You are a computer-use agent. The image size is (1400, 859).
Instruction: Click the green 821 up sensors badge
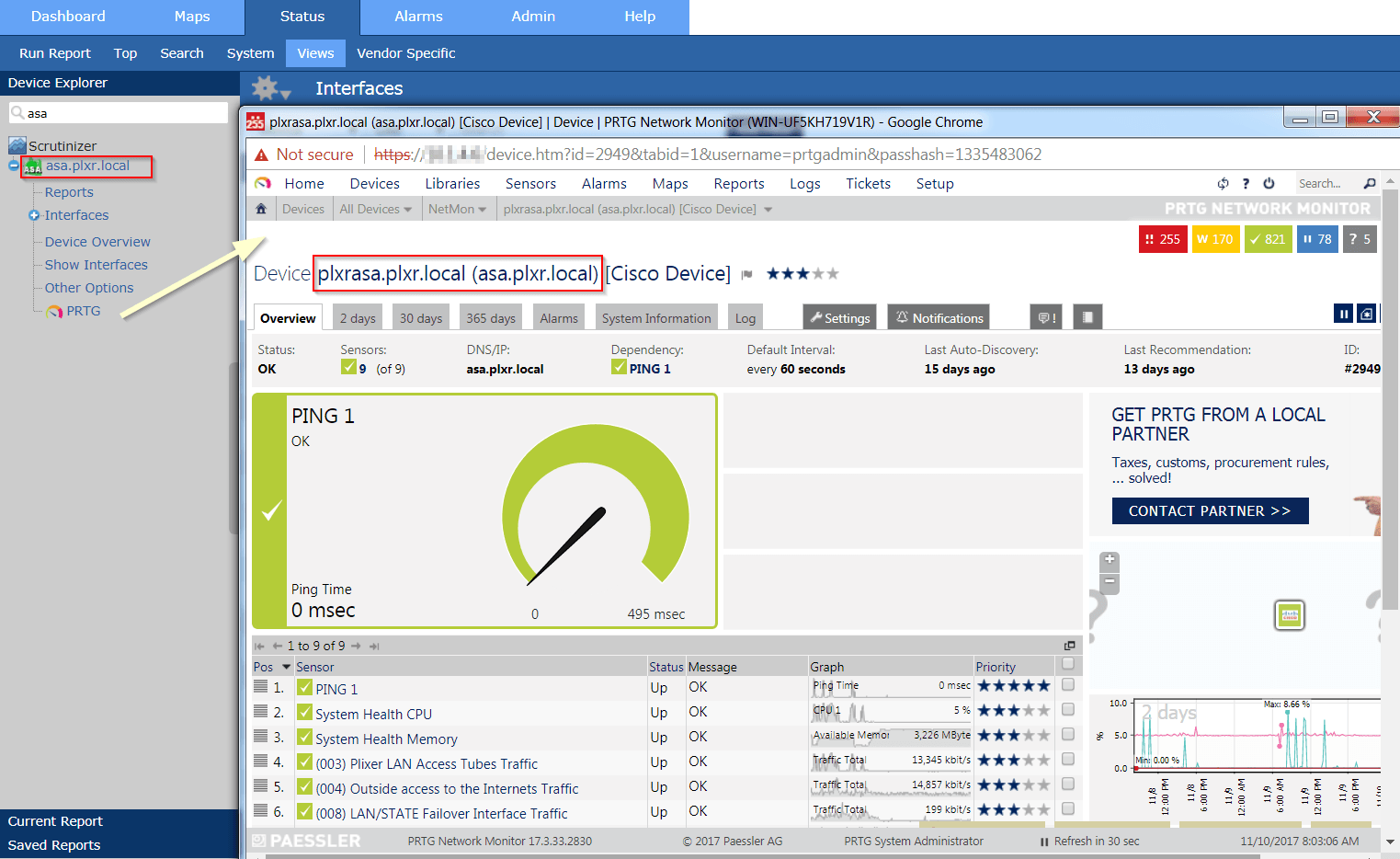pos(1268,239)
